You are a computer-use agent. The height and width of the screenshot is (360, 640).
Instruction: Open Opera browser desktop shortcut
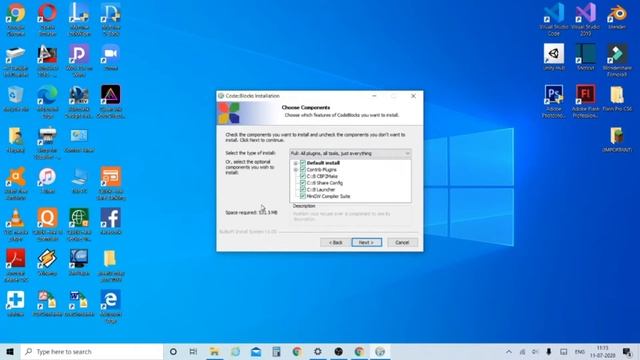(x=47, y=20)
